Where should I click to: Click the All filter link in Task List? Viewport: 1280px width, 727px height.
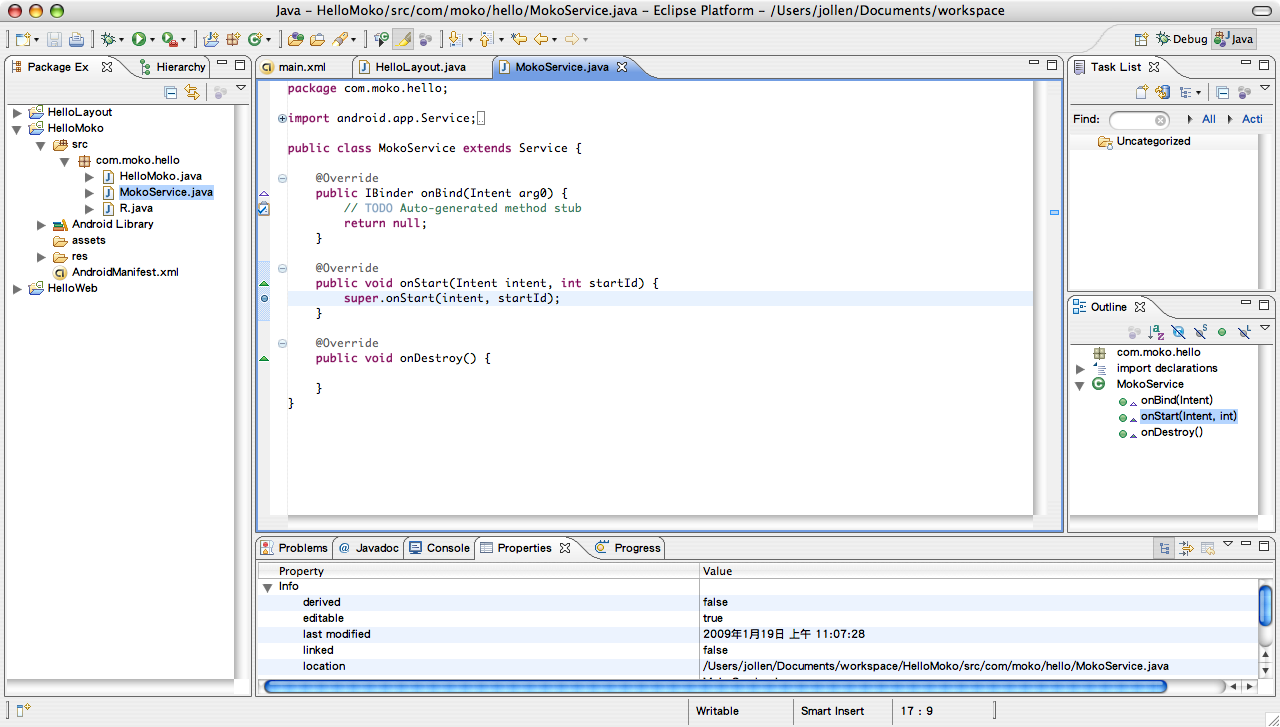(1209, 119)
